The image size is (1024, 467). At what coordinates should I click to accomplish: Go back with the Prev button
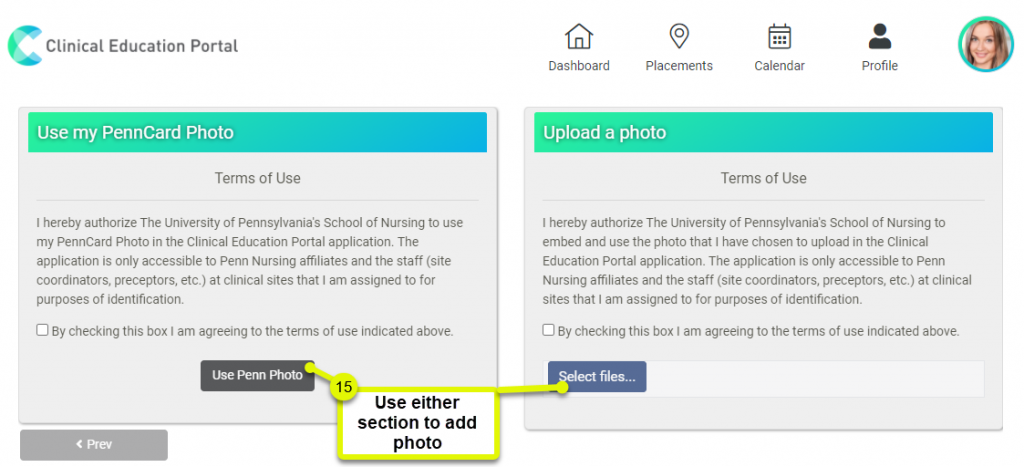pos(93,445)
